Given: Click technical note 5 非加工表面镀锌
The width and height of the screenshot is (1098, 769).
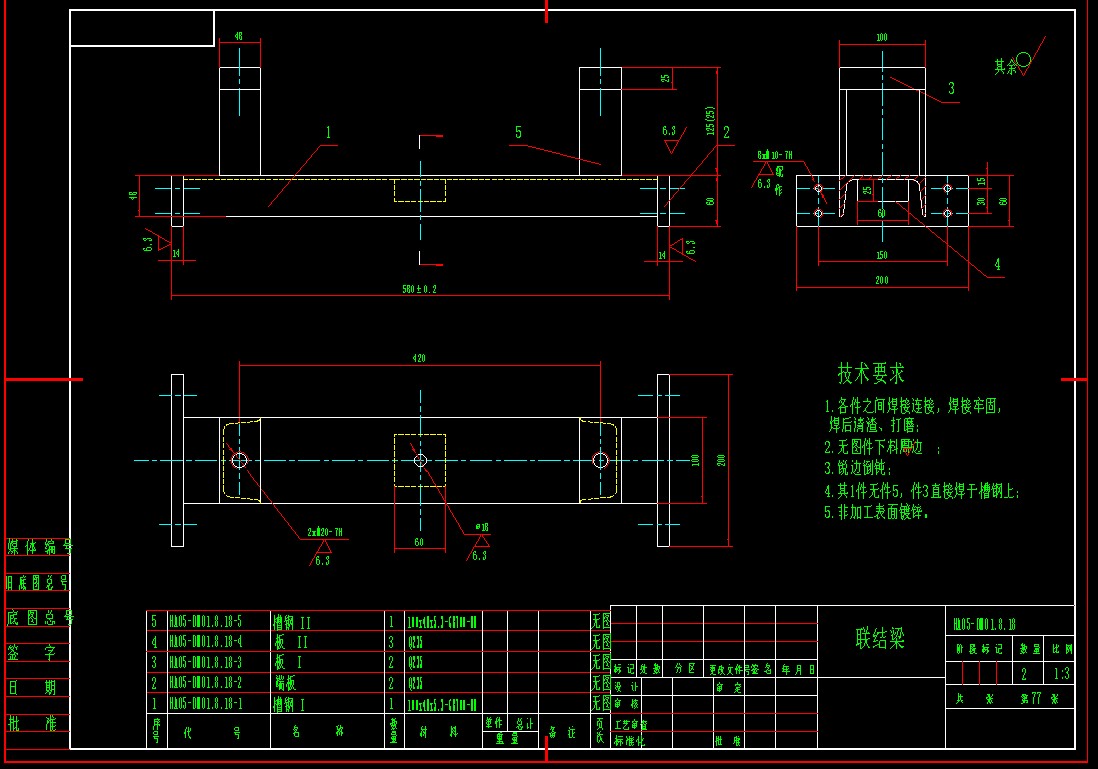Looking at the screenshot, I should pos(875,512).
